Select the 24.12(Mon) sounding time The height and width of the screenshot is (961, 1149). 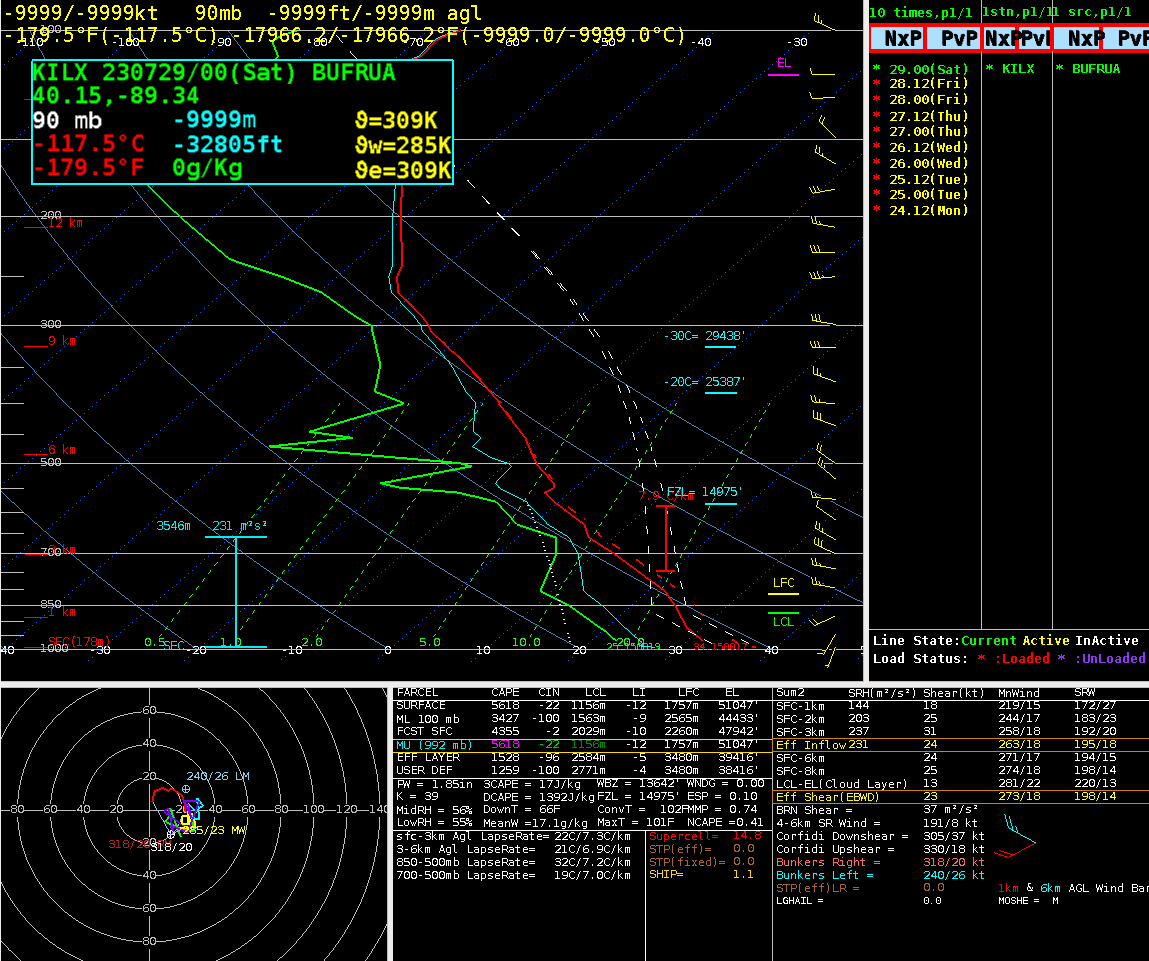928,210
